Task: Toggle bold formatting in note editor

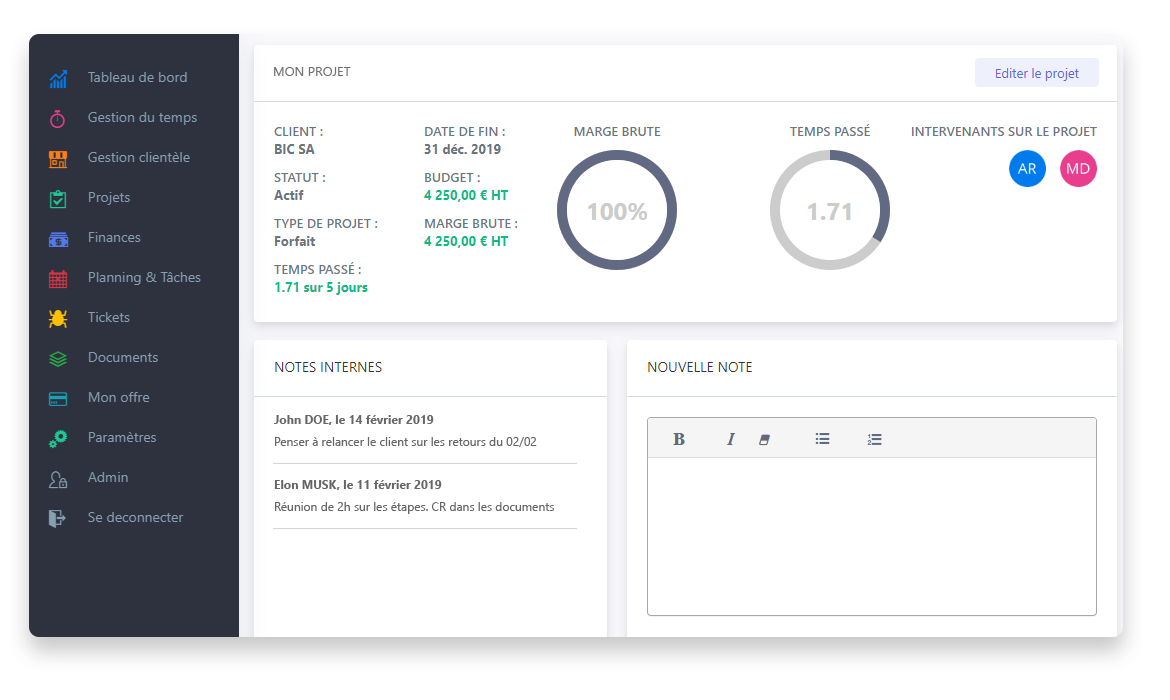Action: point(678,439)
